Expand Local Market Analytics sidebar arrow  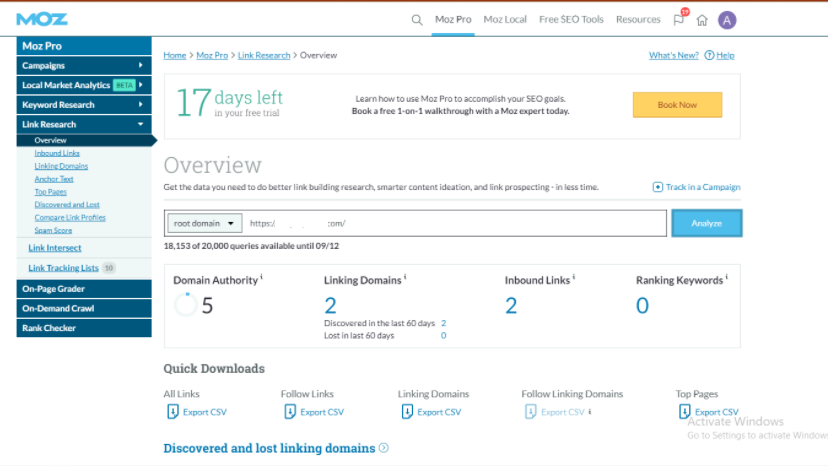pyautogui.click(x=140, y=85)
